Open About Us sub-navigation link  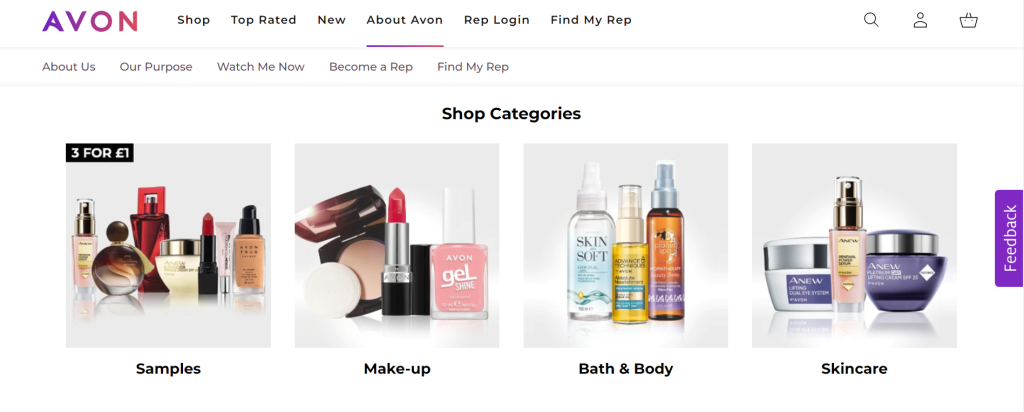tap(69, 67)
